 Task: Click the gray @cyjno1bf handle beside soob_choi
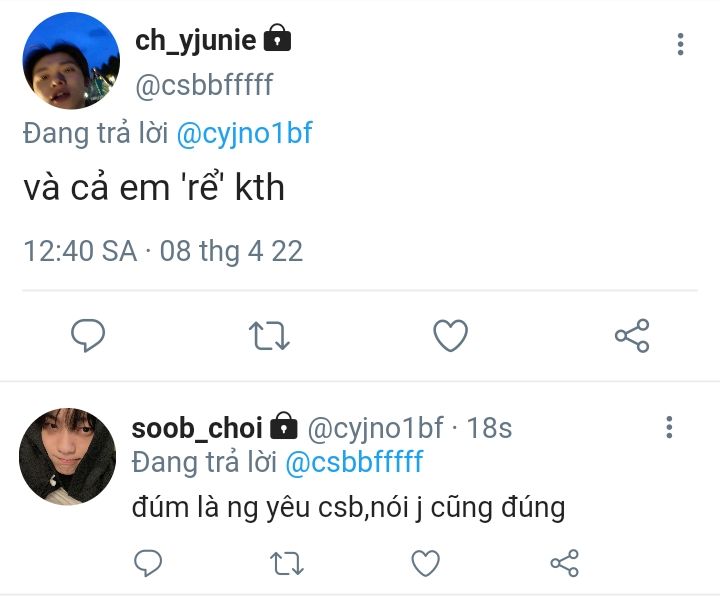(375, 428)
